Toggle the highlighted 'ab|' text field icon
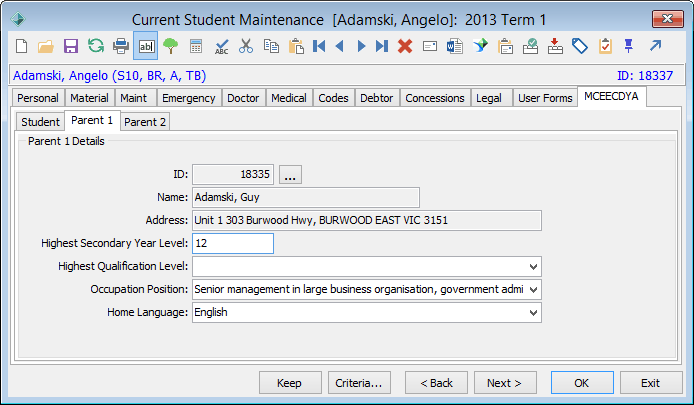 [x=146, y=46]
